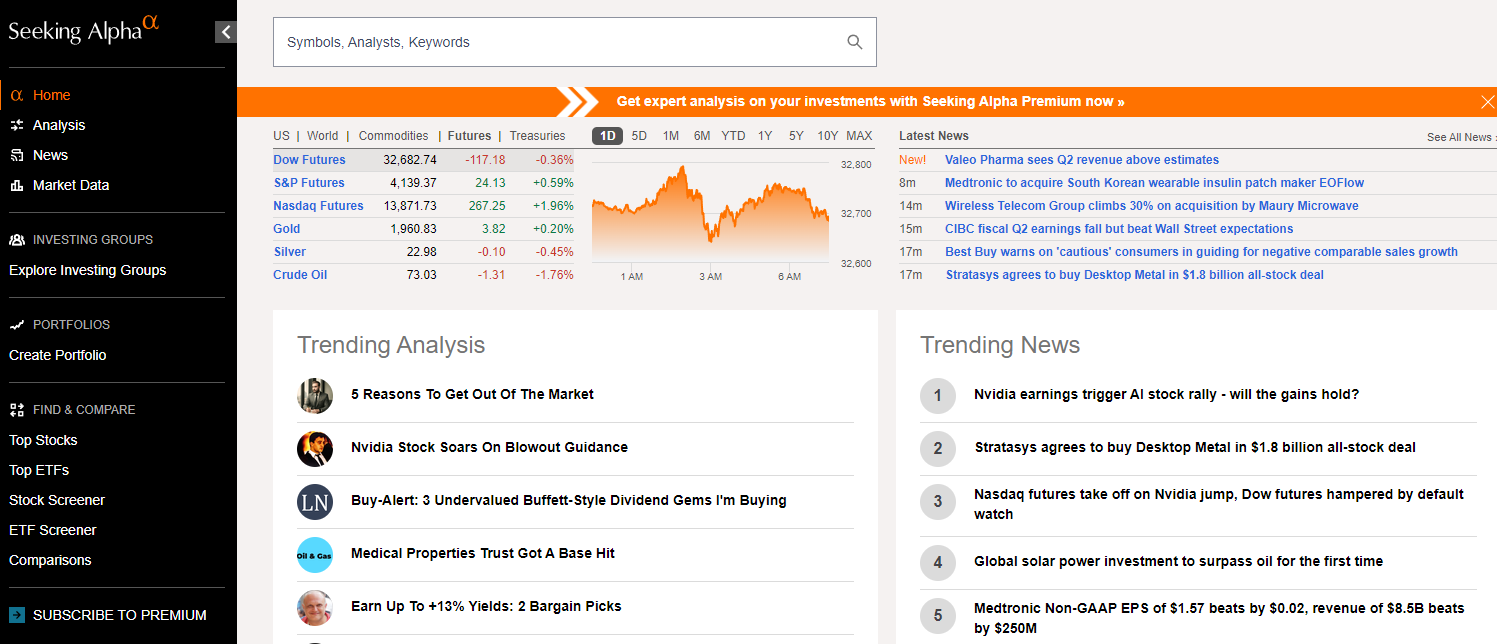Open Market Data in the sidebar
Screen dimensions: 1497x644
(x=71, y=185)
